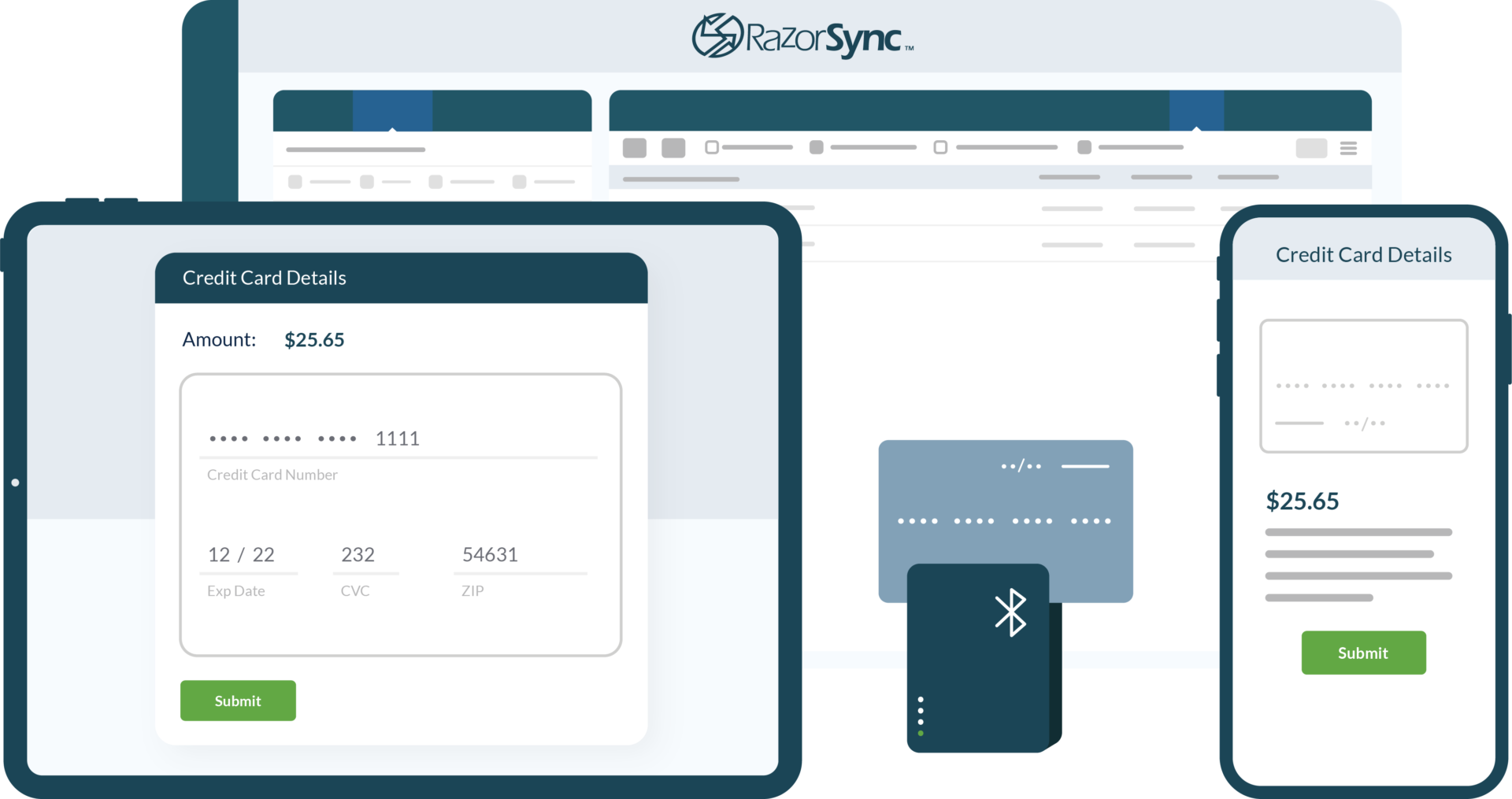
Task: Tap the card preview box on the phone
Action: (x=1363, y=386)
